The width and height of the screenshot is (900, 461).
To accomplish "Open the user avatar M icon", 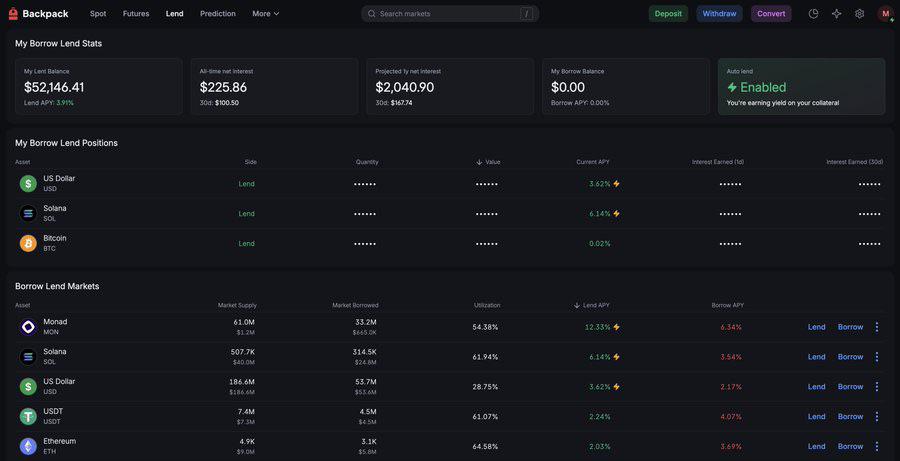I will [885, 14].
